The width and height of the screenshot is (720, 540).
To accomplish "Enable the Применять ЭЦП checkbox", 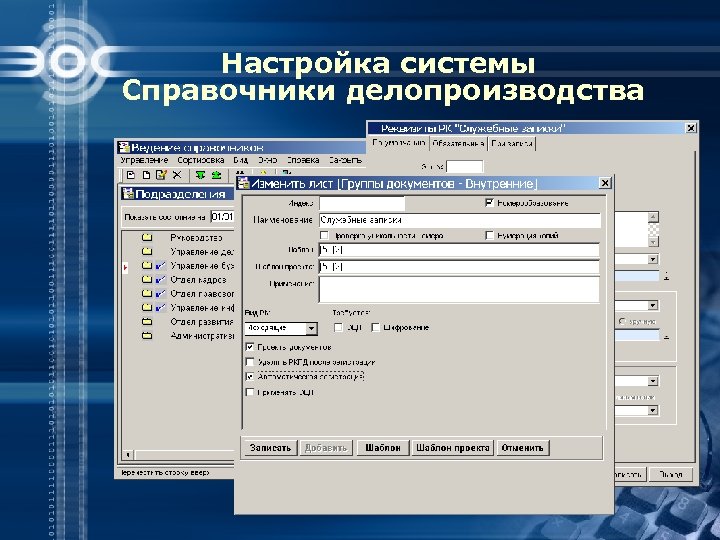I will (x=250, y=392).
